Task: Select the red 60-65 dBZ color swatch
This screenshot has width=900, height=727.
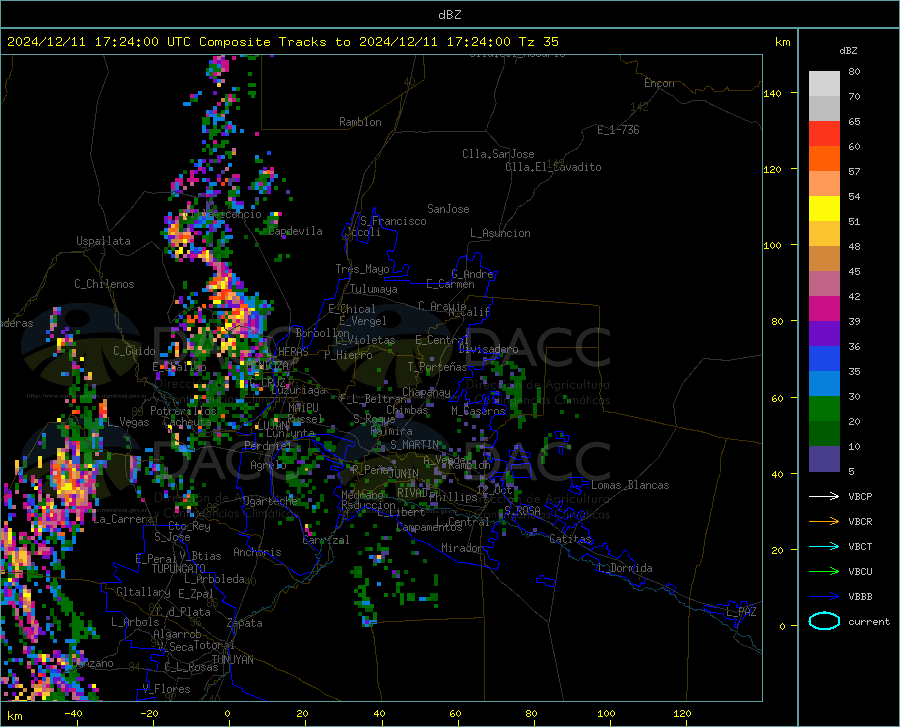Action: [824, 134]
